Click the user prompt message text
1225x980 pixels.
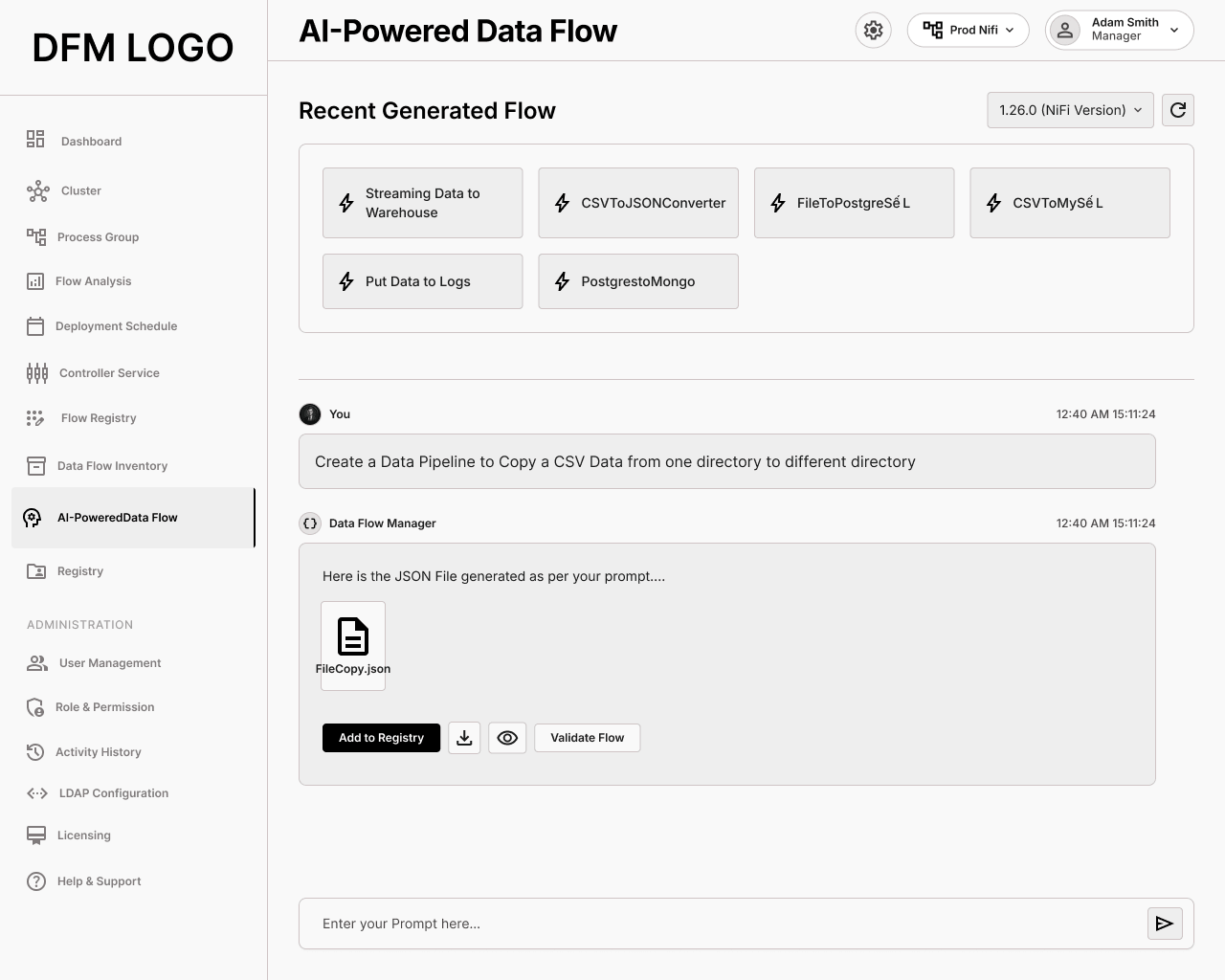click(615, 461)
